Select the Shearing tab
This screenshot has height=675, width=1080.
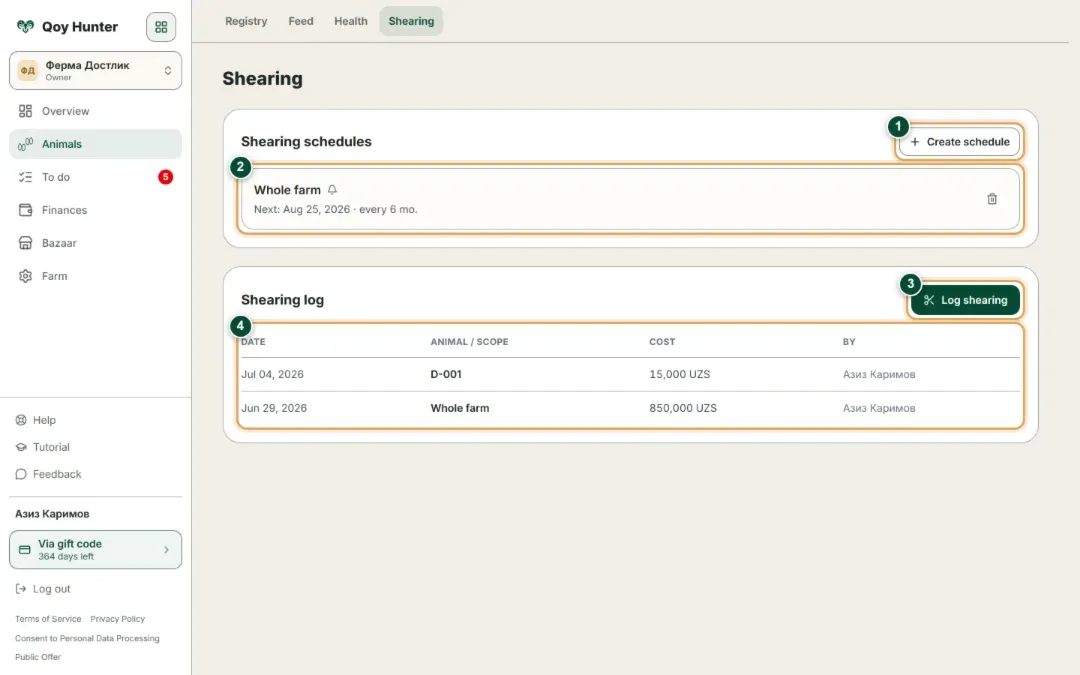coord(411,21)
